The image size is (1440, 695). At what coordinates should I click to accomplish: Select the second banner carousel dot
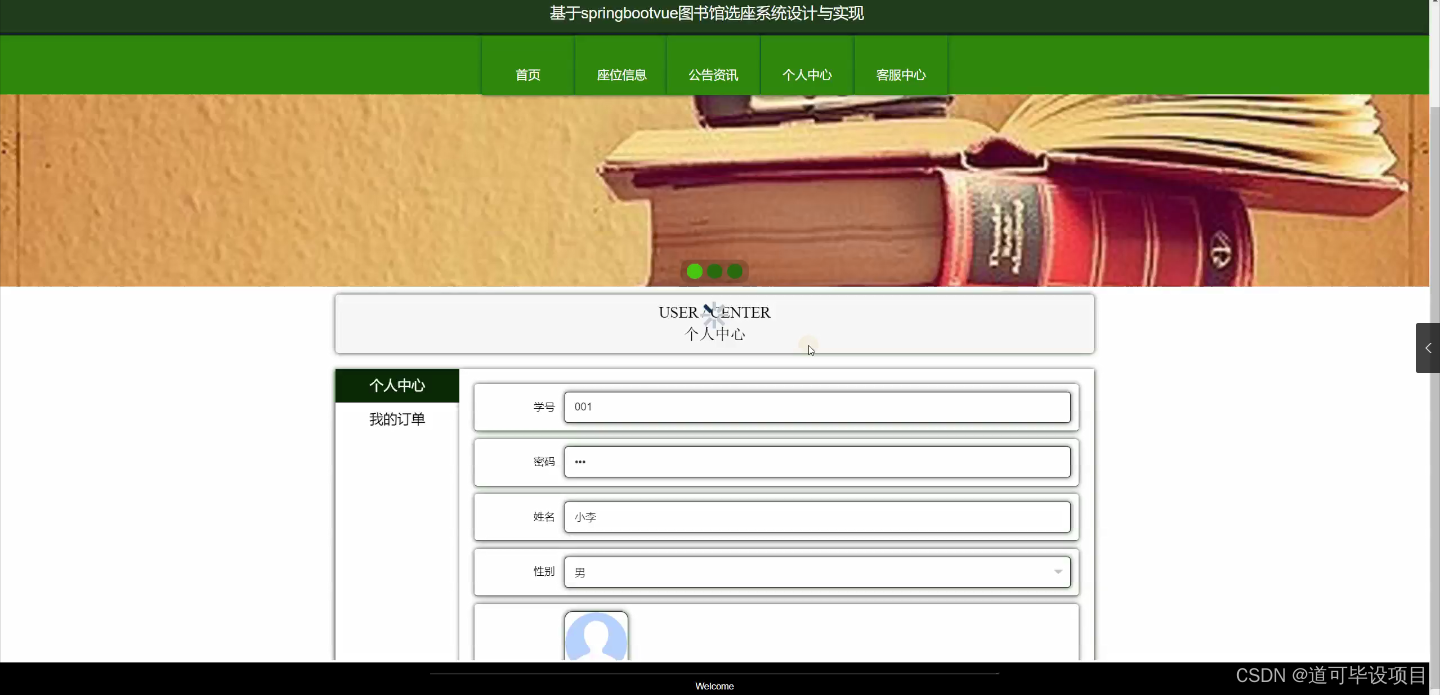tap(715, 271)
